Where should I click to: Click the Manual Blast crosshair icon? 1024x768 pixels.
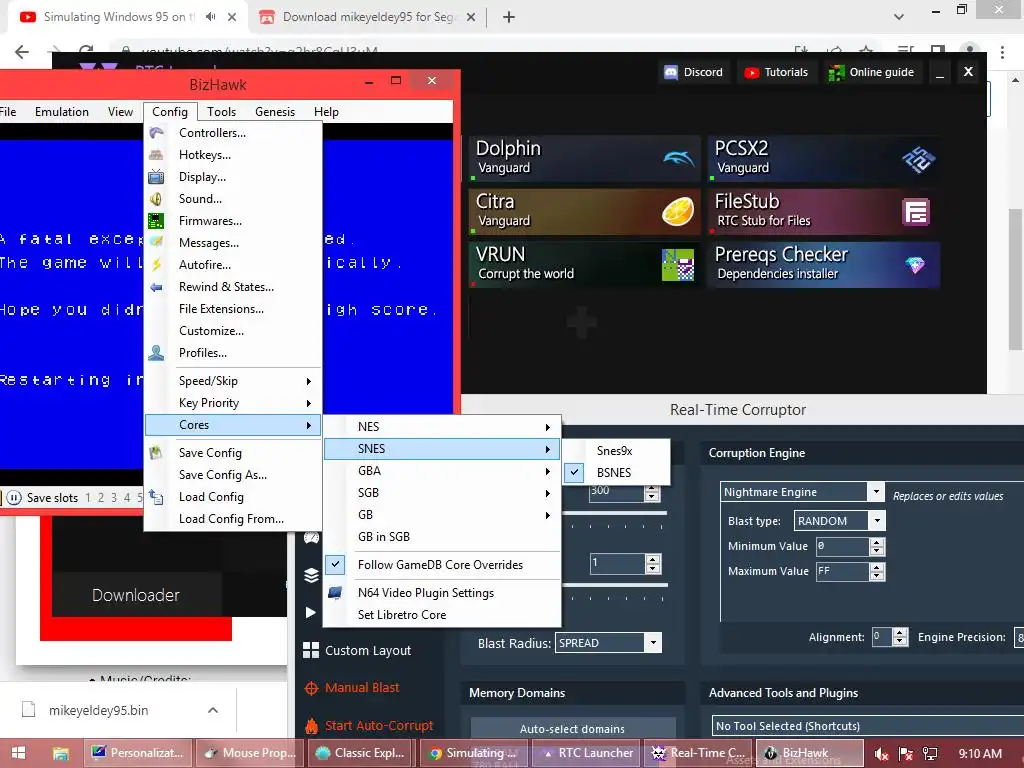pos(312,688)
